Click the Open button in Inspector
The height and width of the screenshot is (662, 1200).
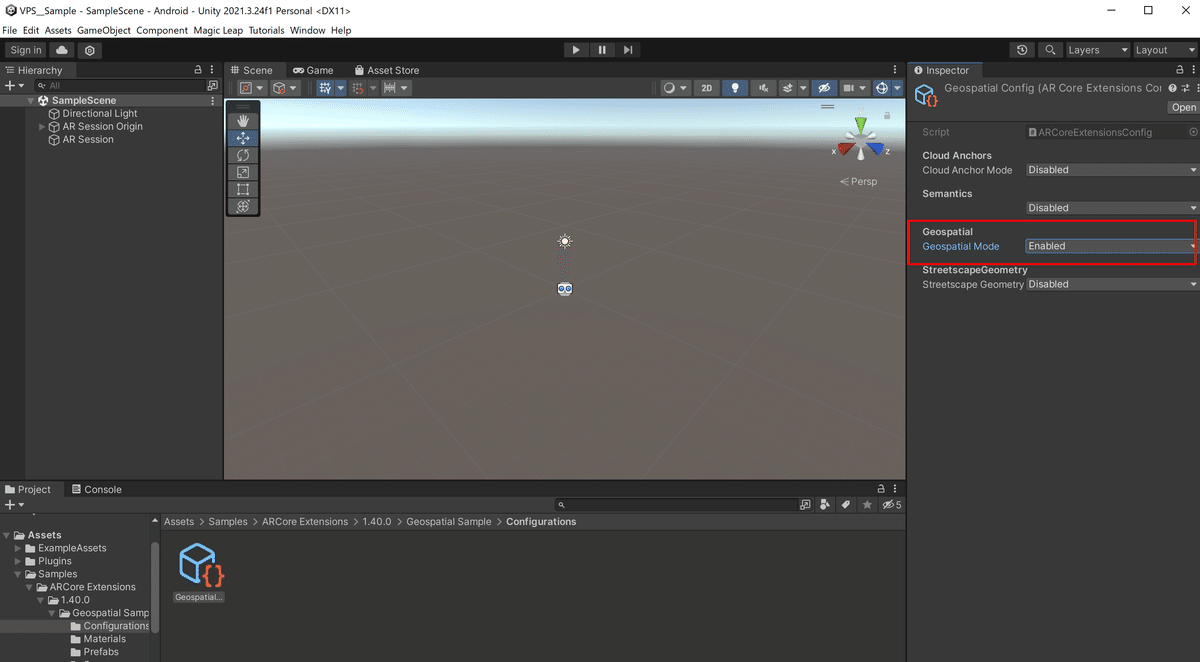click(1183, 107)
